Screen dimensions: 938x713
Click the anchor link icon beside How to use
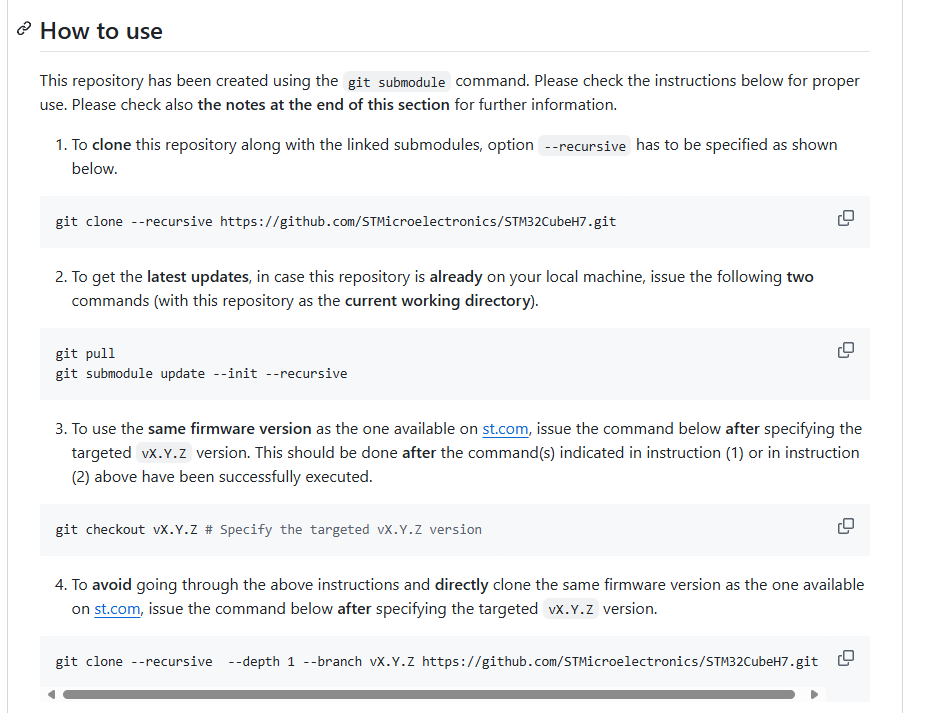23,29
